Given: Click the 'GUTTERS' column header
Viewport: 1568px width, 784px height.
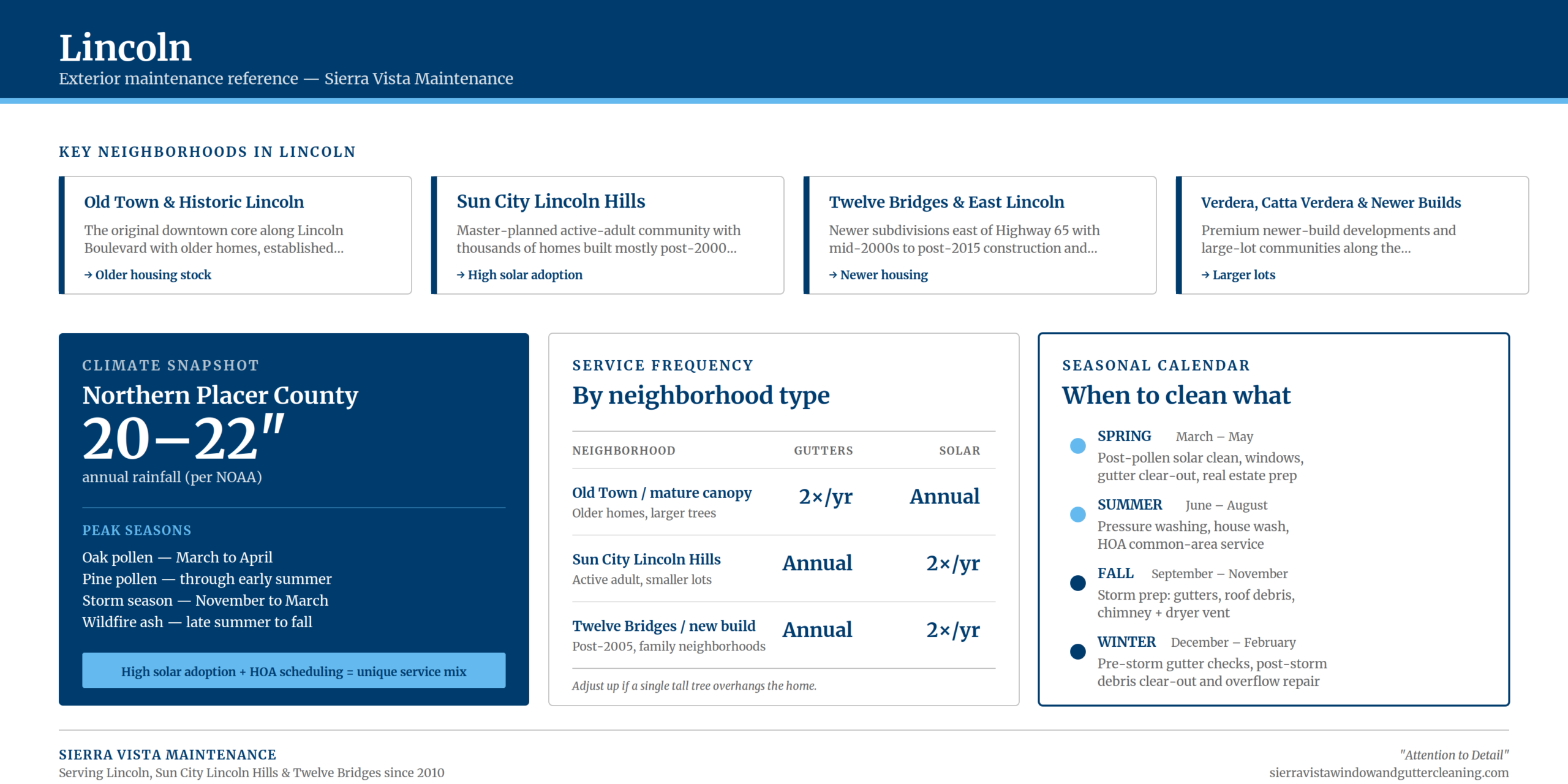Looking at the screenshot, I should coord(823,451).
